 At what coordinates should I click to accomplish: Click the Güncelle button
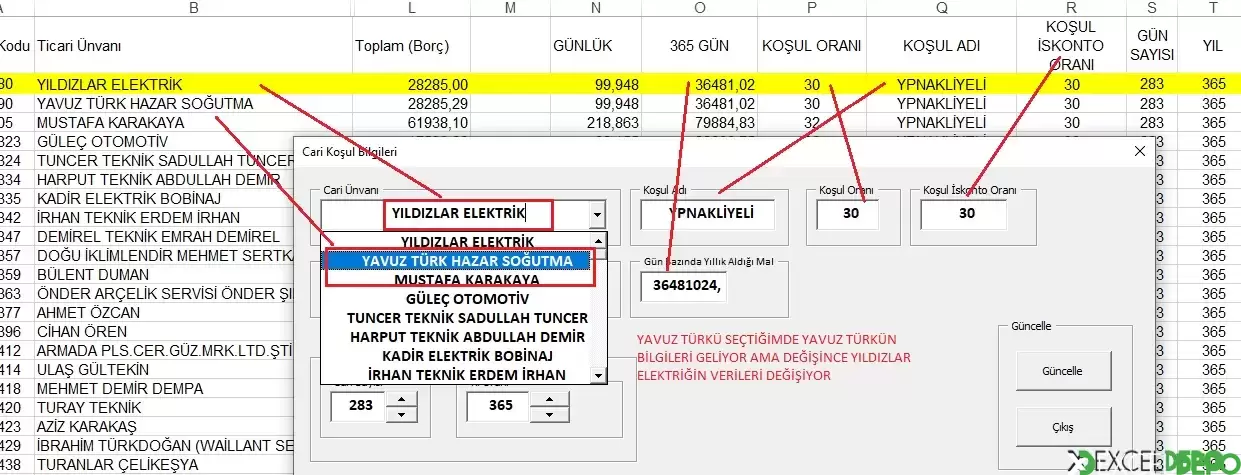1062,370
